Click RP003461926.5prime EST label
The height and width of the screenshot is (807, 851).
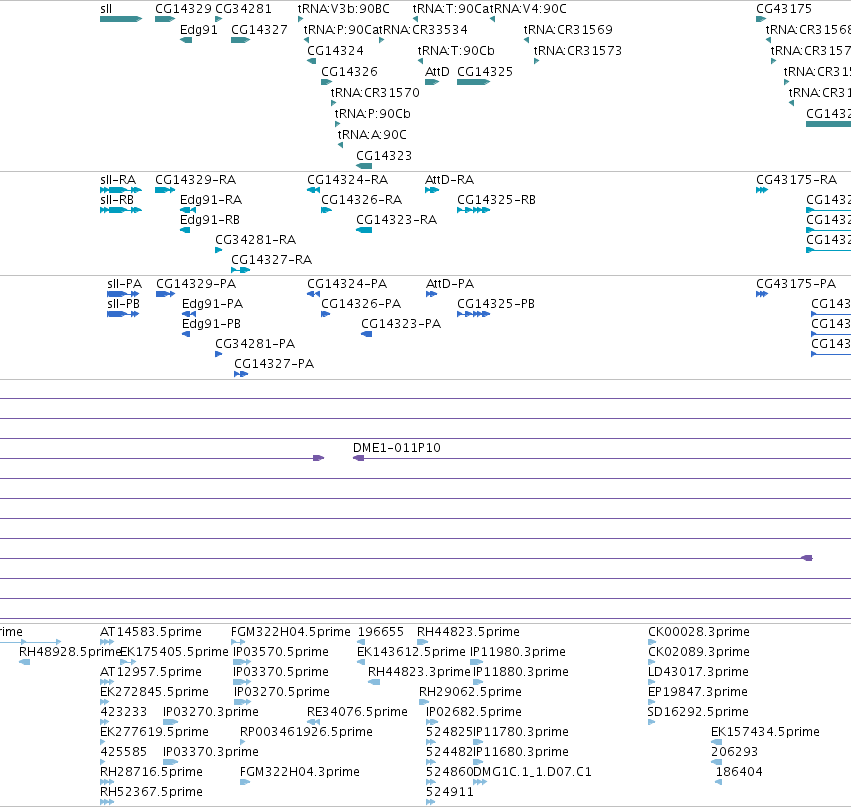point(306,732)
